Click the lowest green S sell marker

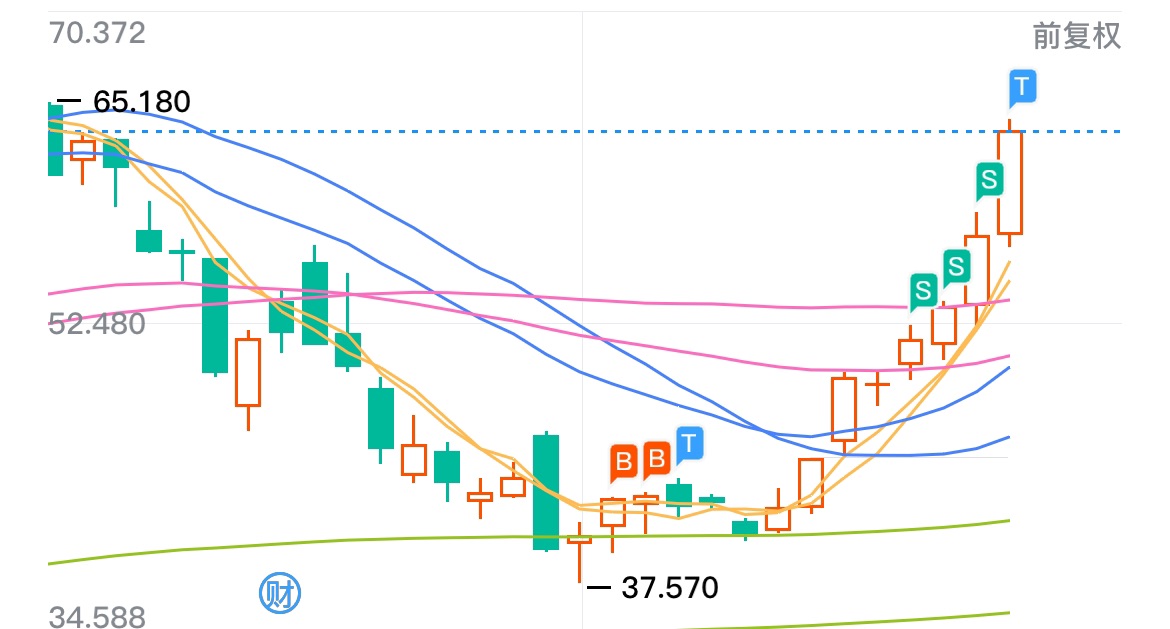click(x=923, y=291)
